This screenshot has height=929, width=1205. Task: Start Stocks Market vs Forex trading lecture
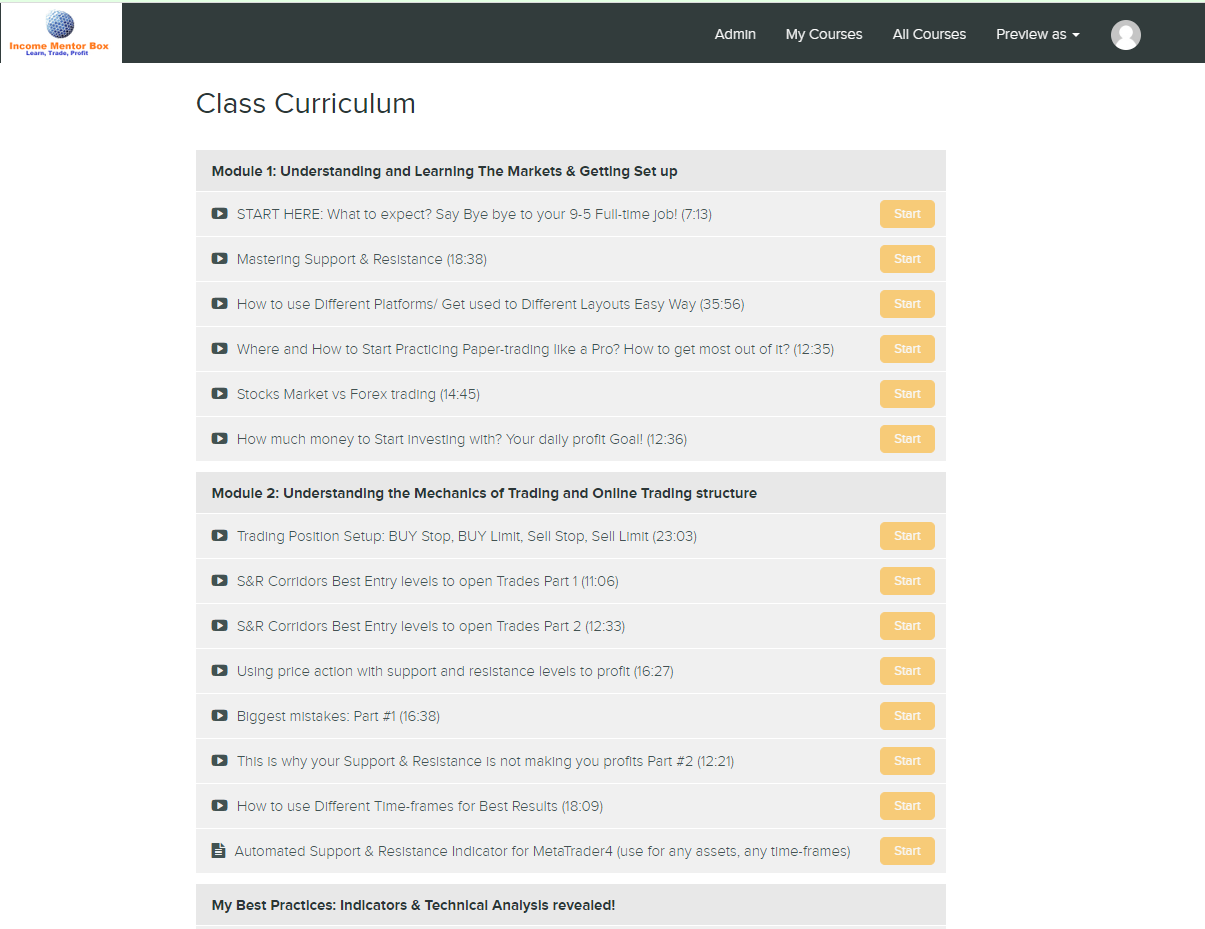click(x=907, y=394)
